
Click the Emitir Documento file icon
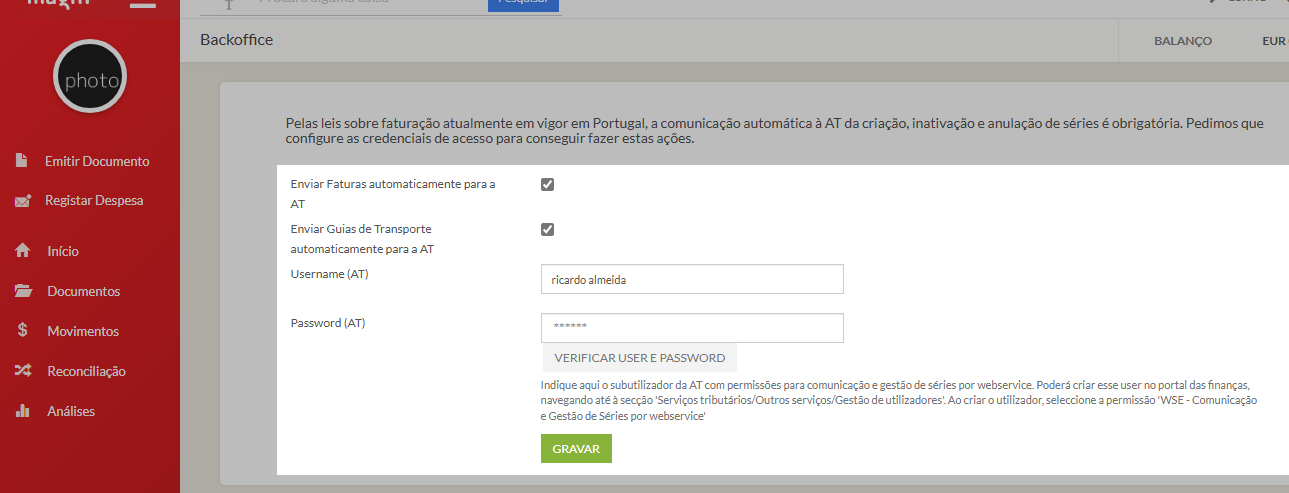click(21, 161)
